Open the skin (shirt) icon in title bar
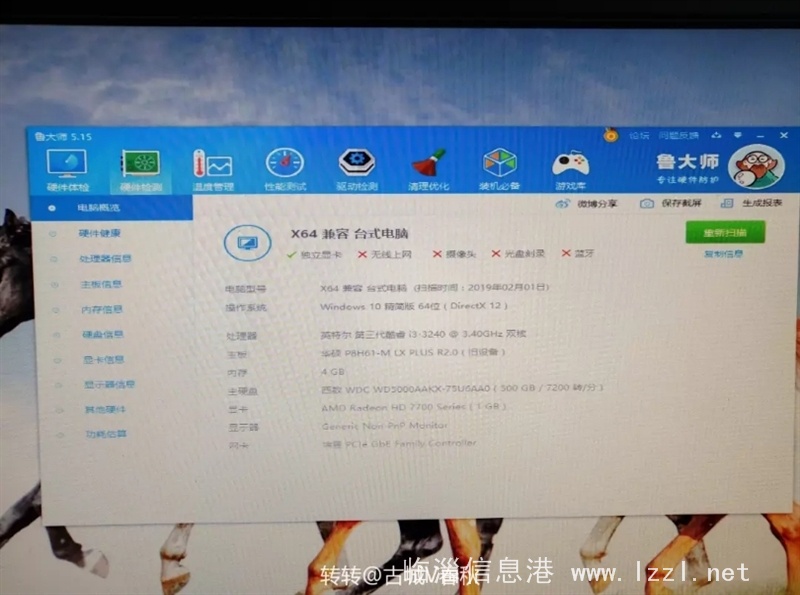This screenshot has width=800, height=595. (716, 135)
